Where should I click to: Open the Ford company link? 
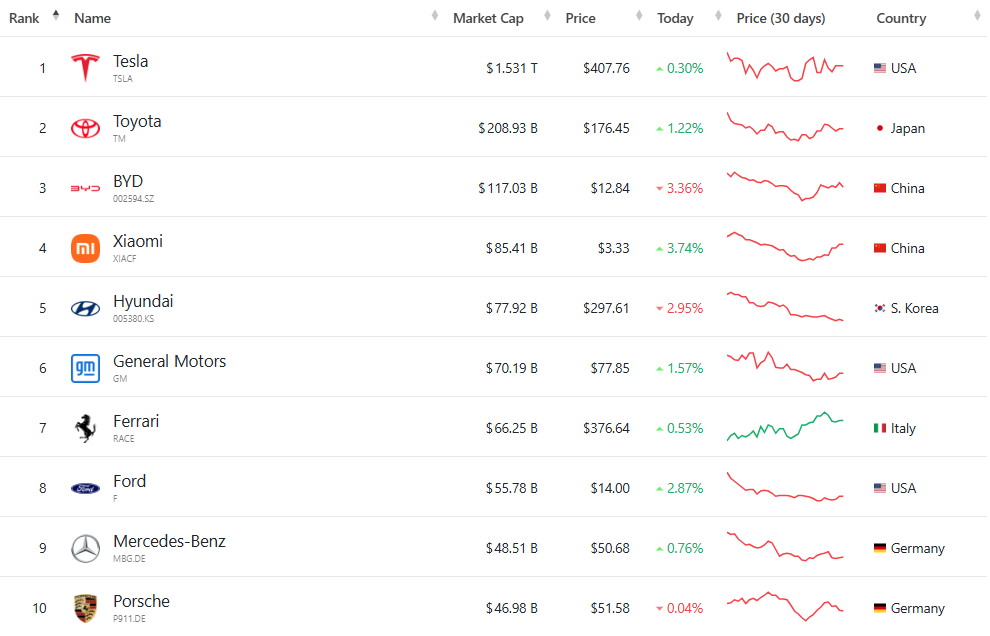pos(129,481)
